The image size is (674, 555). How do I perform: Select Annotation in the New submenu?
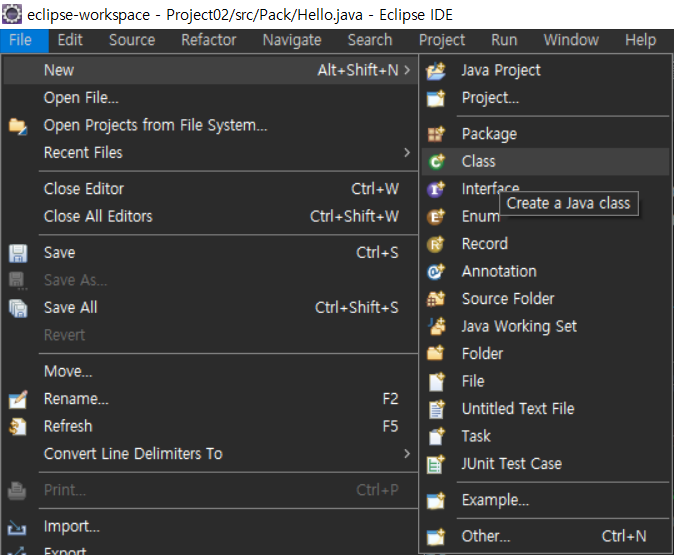pos(545,272)
